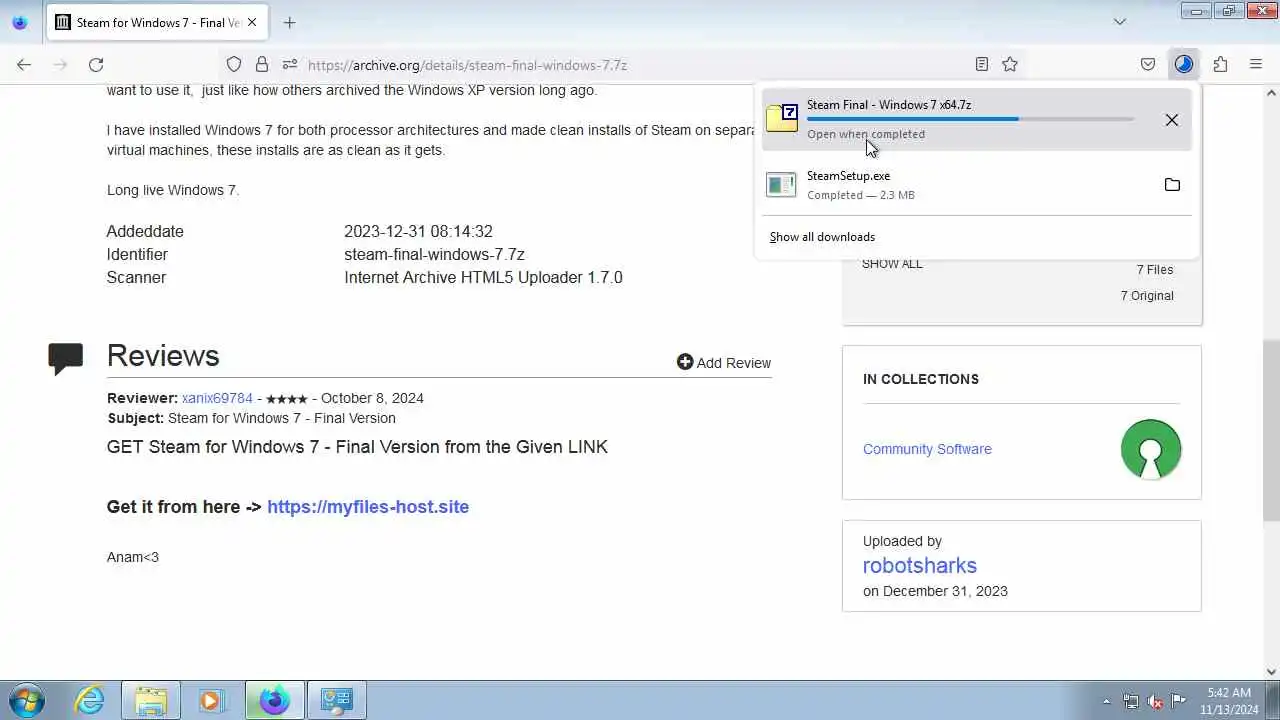Open reviewer xanix69784 profile
Image resolution: width=1280 pixels, height=720 pixels.
pos(217,398)
